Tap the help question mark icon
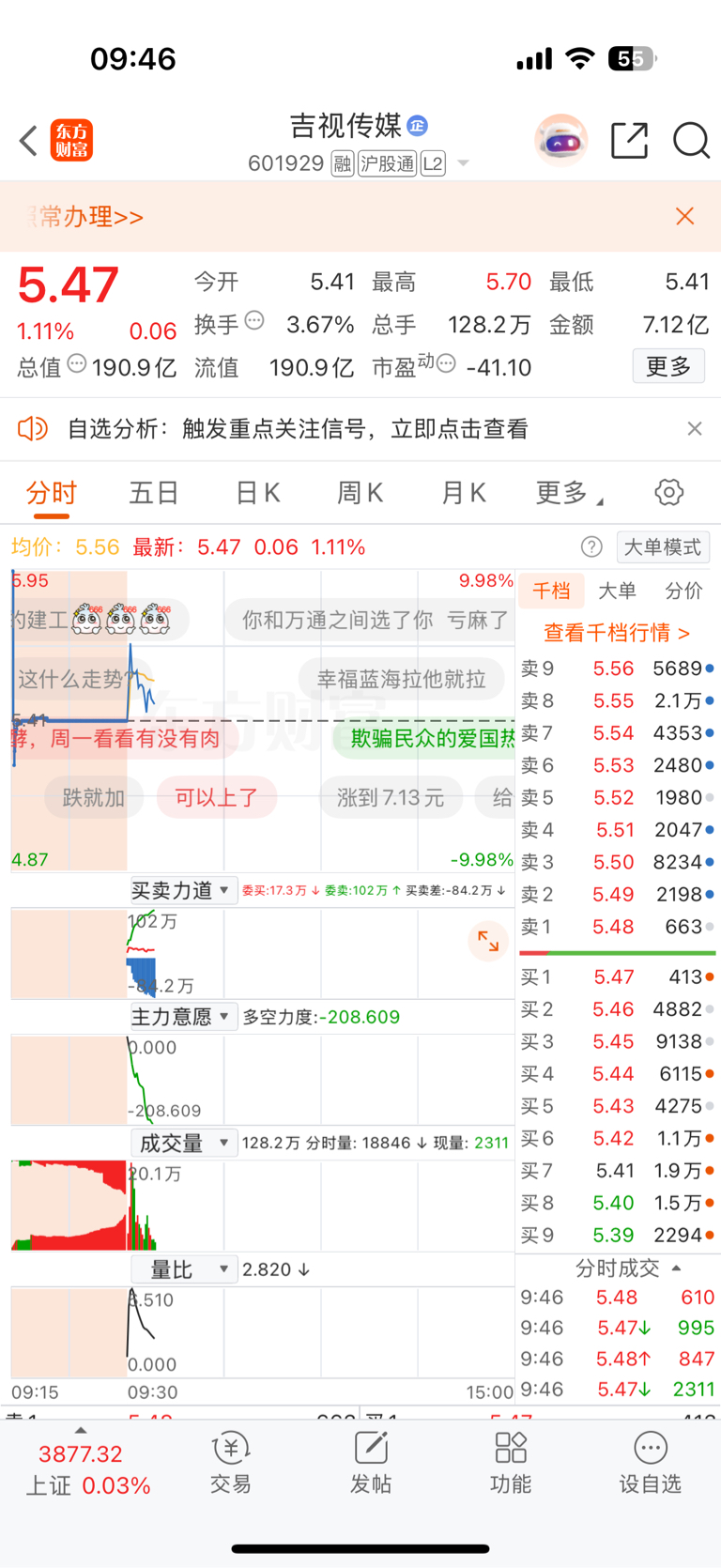 (x=591, y=546)
